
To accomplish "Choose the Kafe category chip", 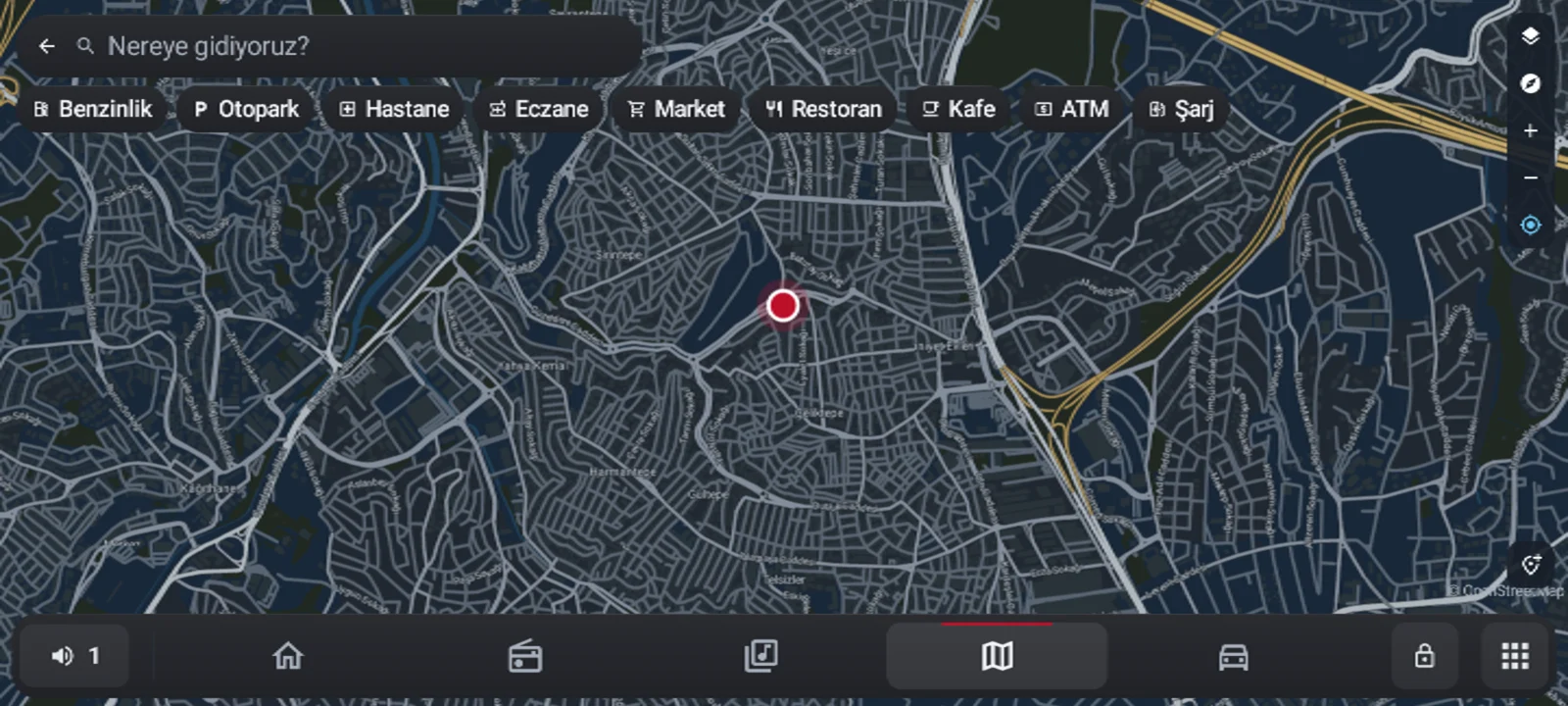I will coord(959,109).
